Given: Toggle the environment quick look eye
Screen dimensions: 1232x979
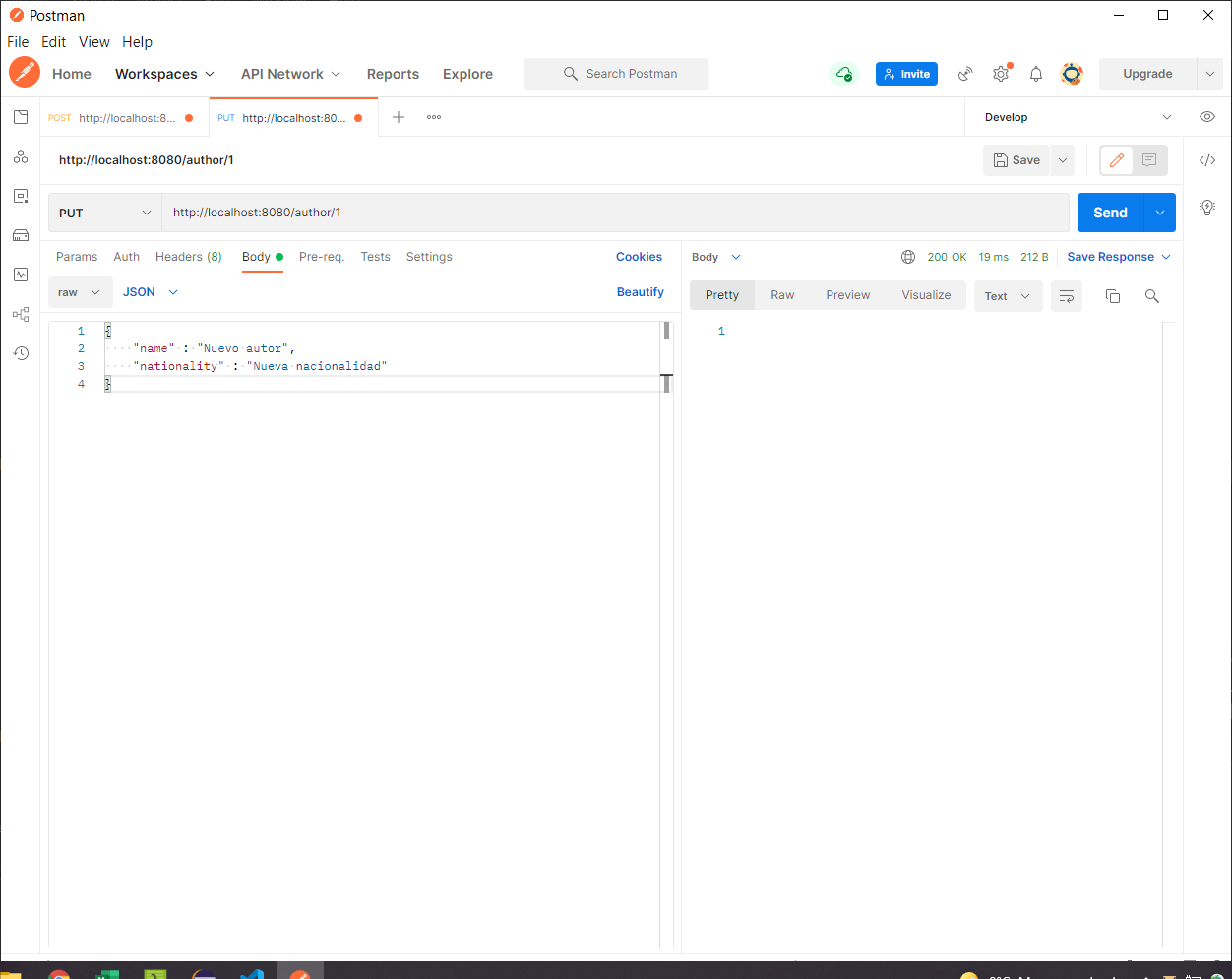Looking at the screenshot, I should click(x=1207, y=117).
